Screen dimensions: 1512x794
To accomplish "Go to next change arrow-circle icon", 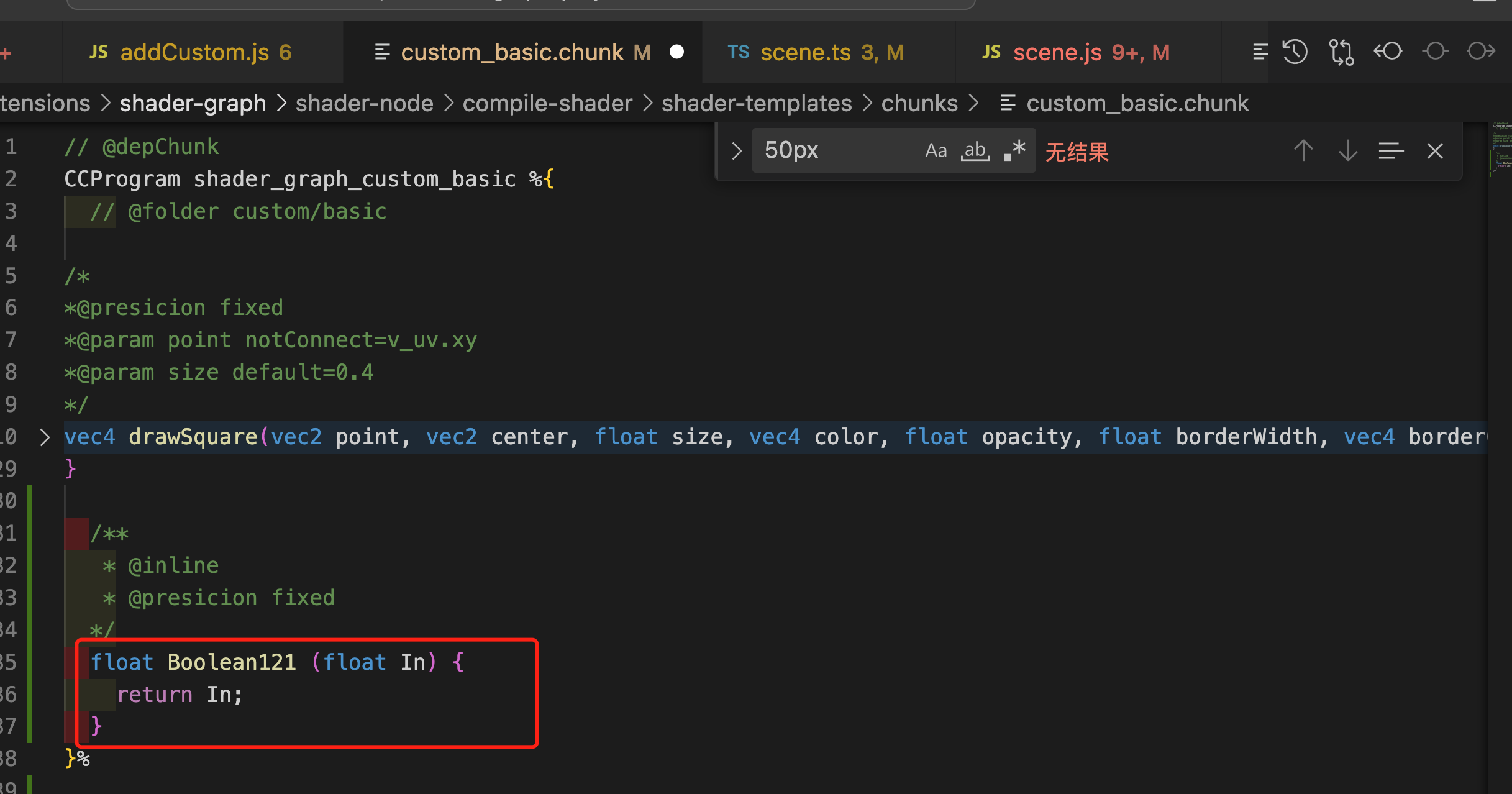I will point(1481,52).
